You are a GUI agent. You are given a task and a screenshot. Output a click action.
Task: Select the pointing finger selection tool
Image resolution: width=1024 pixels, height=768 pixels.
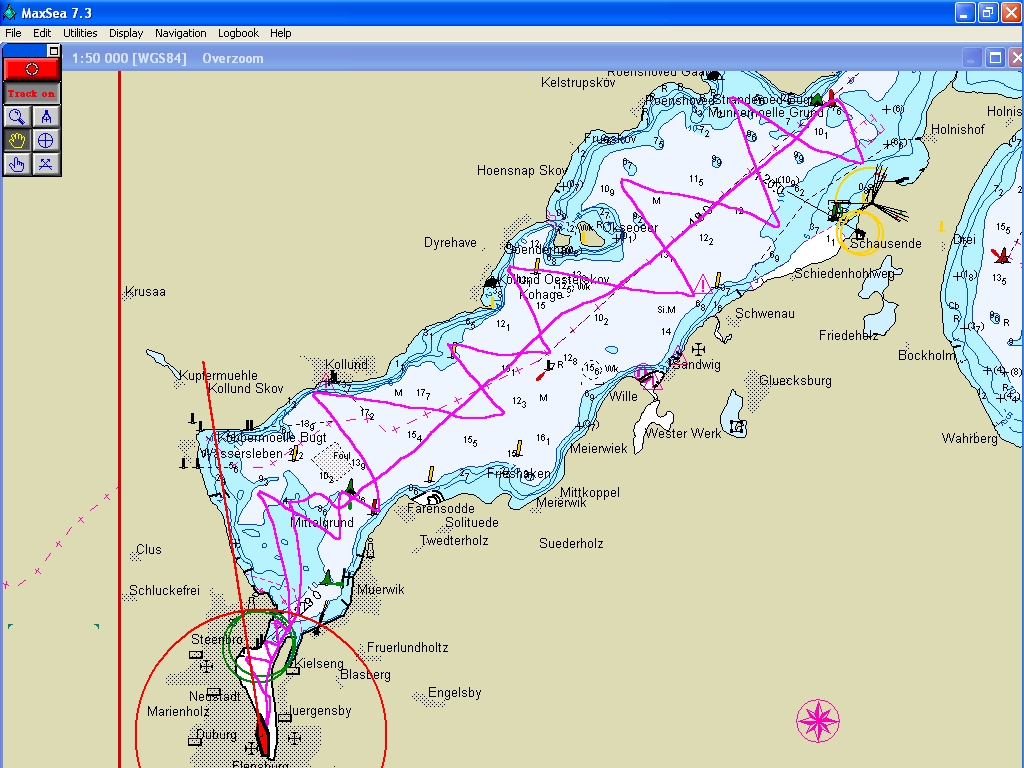click(x=17, y=164)
